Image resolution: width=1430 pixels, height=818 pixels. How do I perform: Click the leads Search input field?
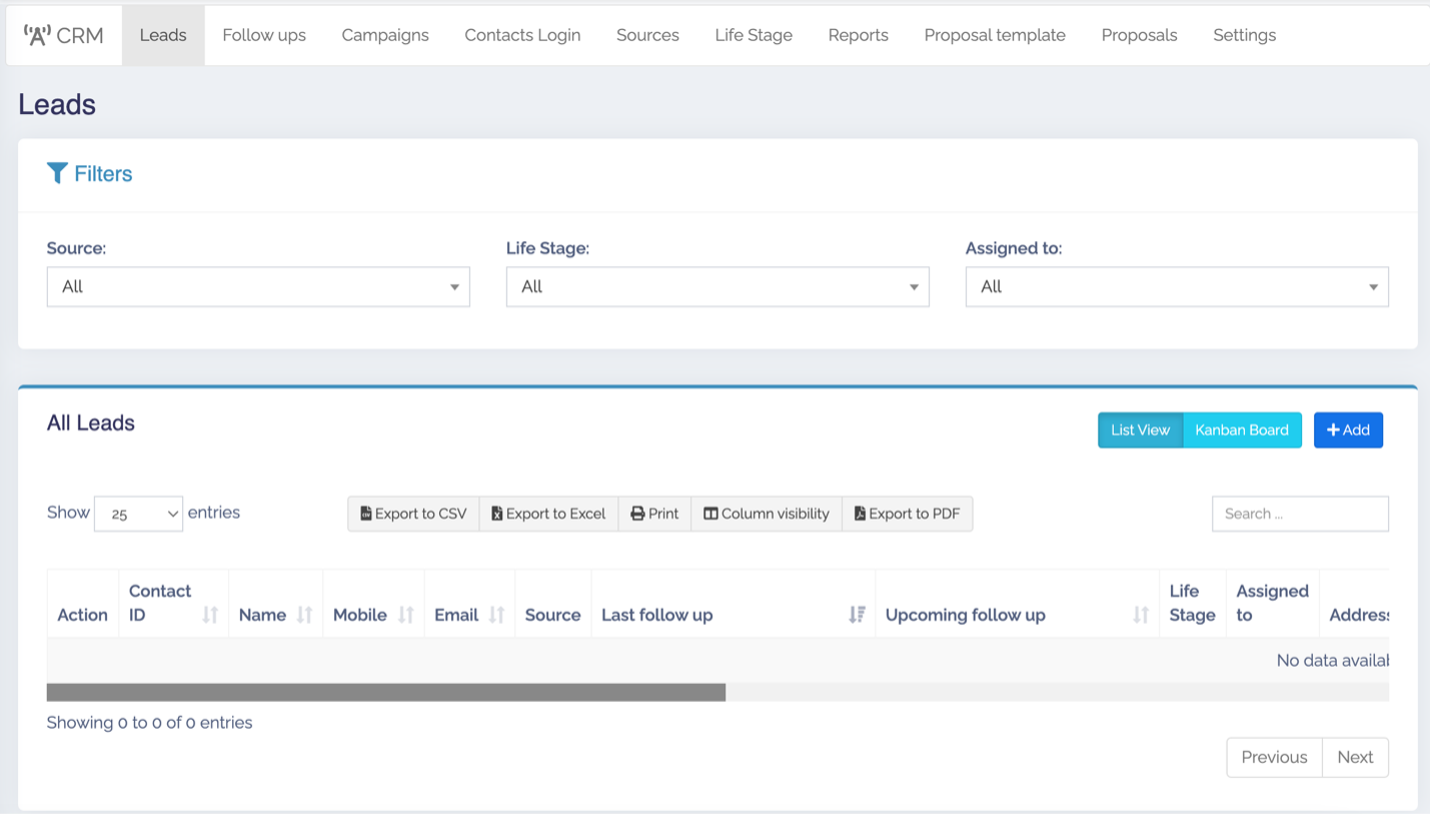click(1300, 514)
